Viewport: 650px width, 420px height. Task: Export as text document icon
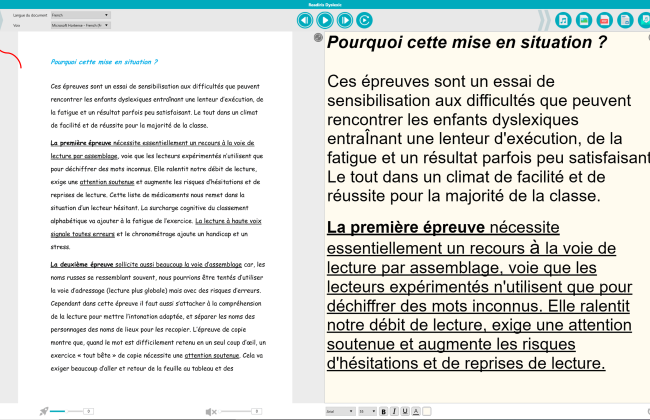(x=625, y=20)
